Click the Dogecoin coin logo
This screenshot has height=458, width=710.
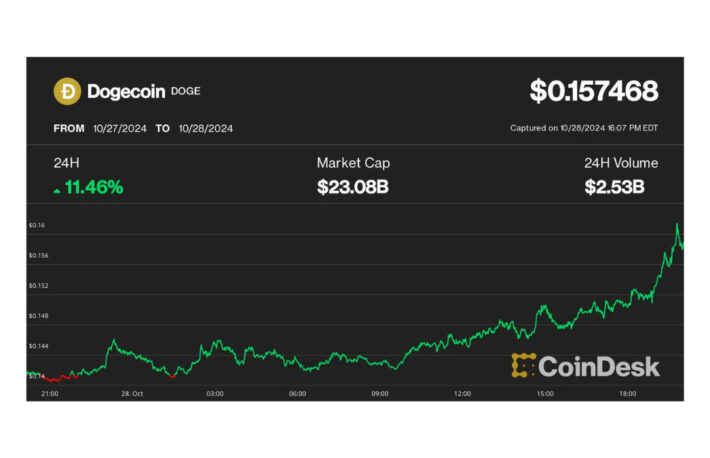pyautogui.click(x=67, y=92)
